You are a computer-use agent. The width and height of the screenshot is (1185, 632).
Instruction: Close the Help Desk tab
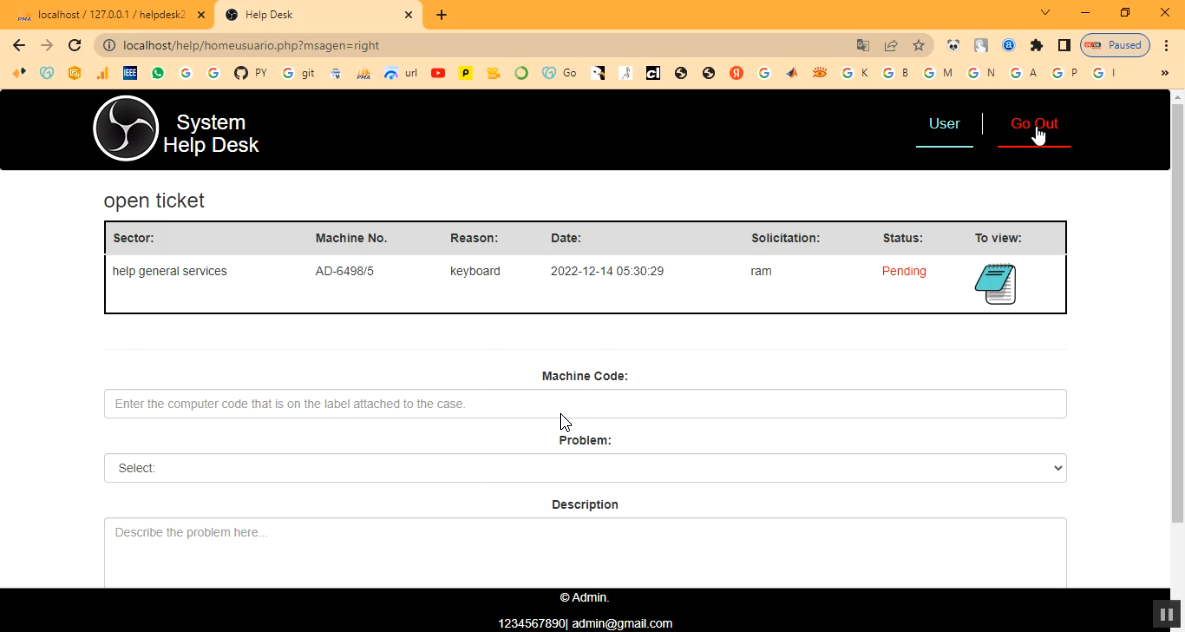(408, 14)
